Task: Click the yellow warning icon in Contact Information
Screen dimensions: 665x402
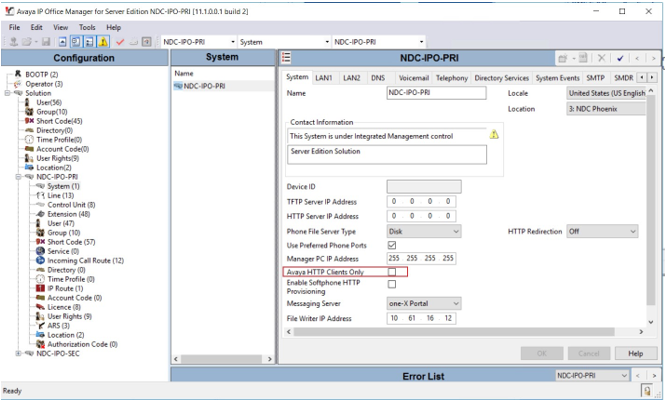Action: 494,135
